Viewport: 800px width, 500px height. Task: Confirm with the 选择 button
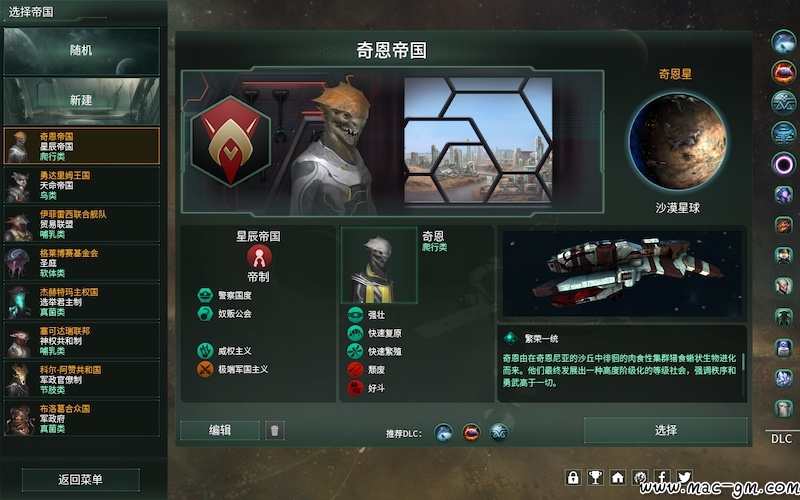pos(666,431)
